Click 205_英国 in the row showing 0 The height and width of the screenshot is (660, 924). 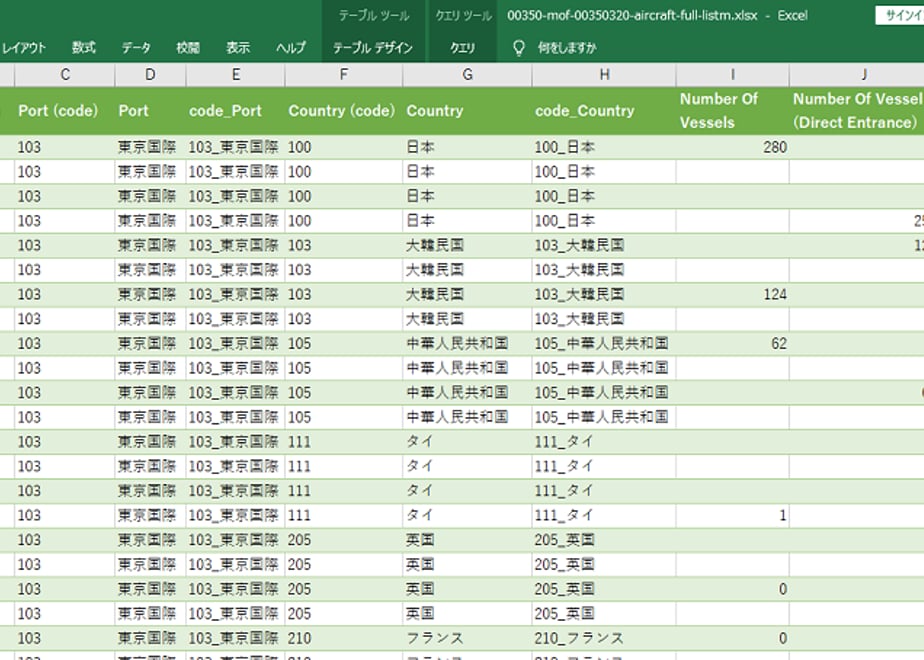pyautogui.click(x=604, y=589)
